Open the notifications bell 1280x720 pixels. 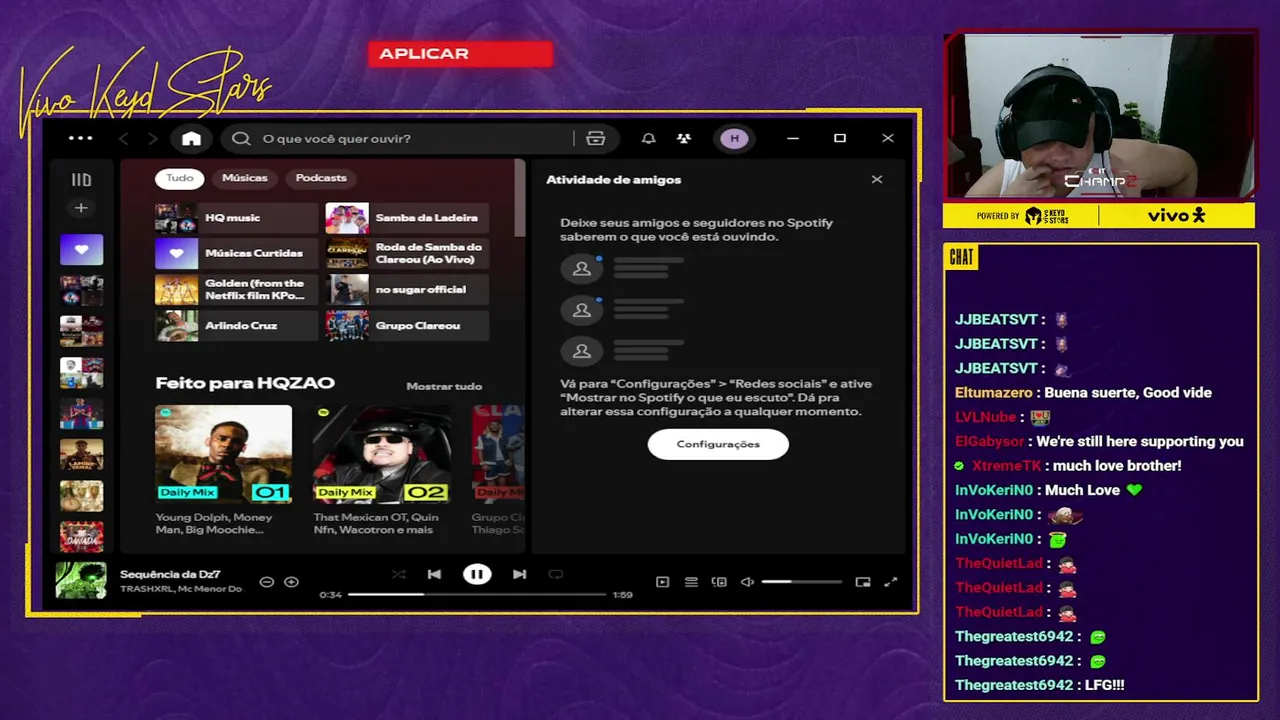click(648, 138)
